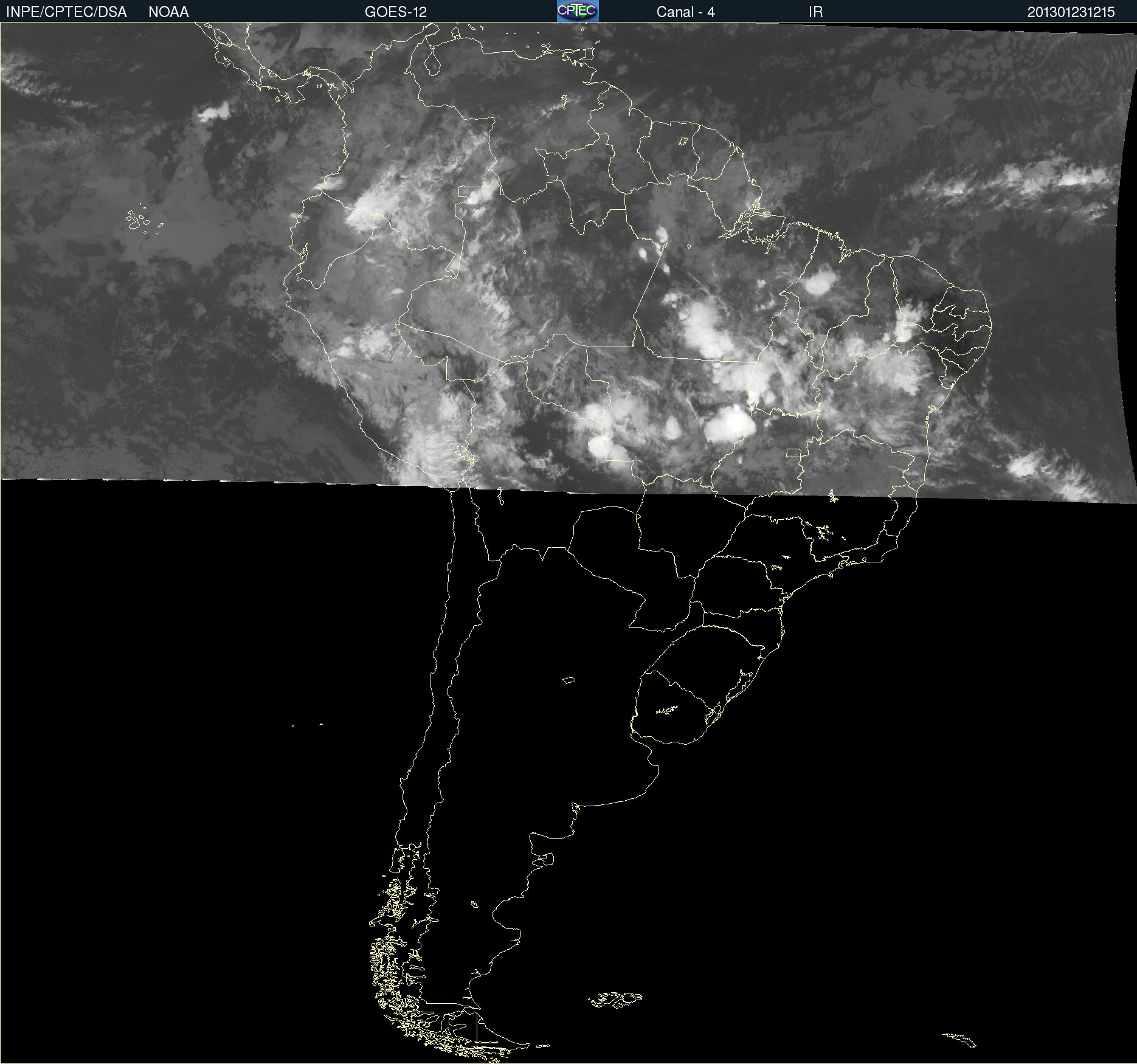Click the Canal - 4 label
1137x1064 pixels.
point(685,12)
